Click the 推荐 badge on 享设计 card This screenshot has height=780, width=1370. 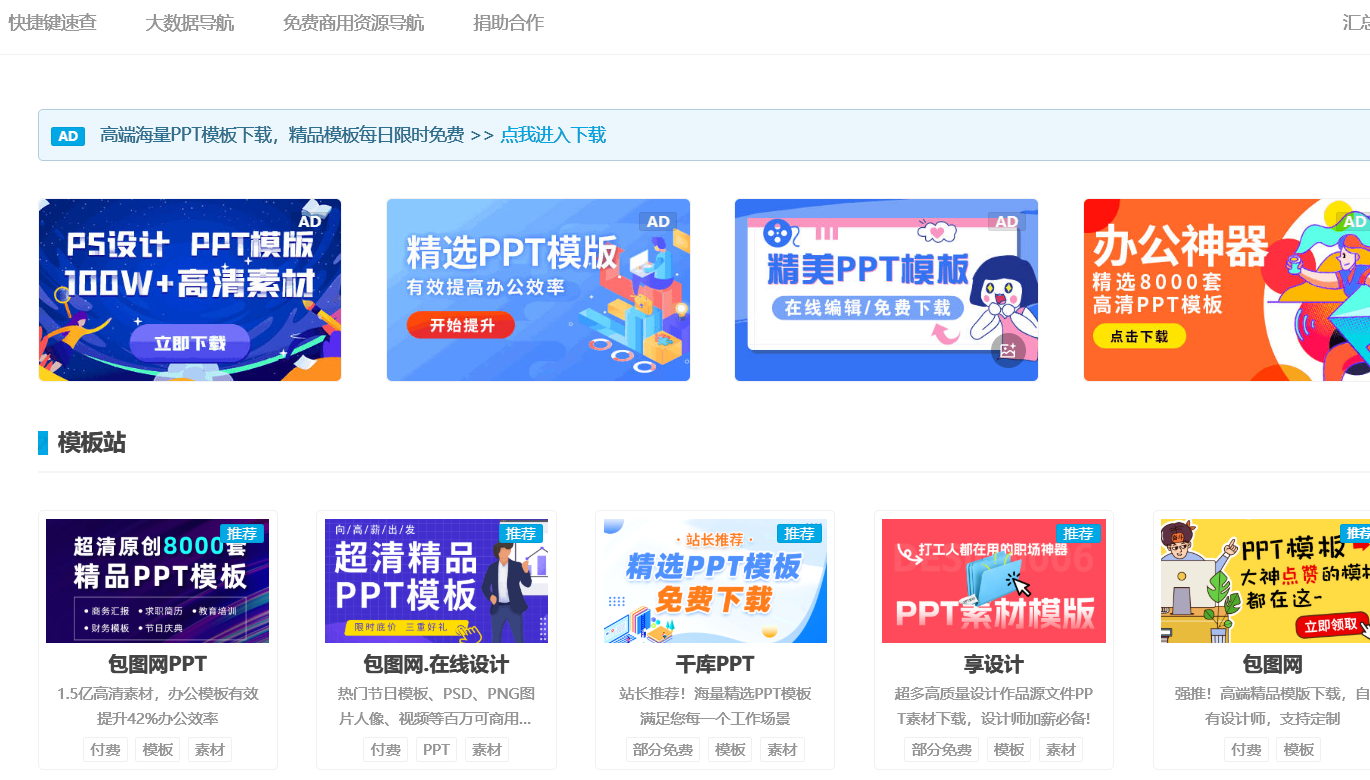pyautogui.click(x=1078, y=533)
